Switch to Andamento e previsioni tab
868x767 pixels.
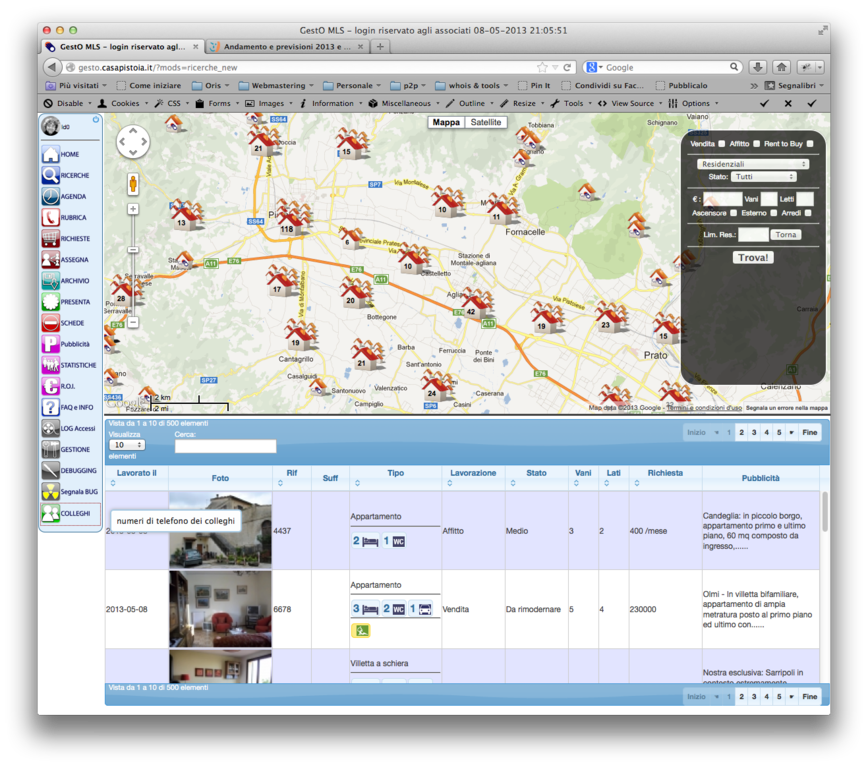(287, 46)
